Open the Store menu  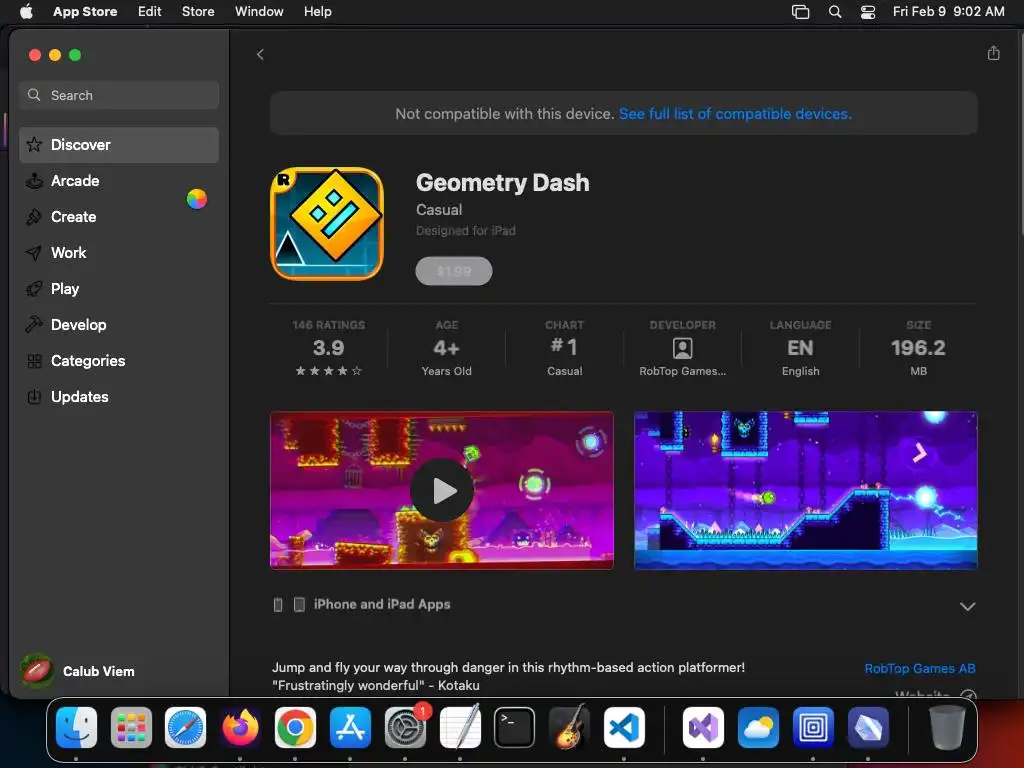(198, 11)
